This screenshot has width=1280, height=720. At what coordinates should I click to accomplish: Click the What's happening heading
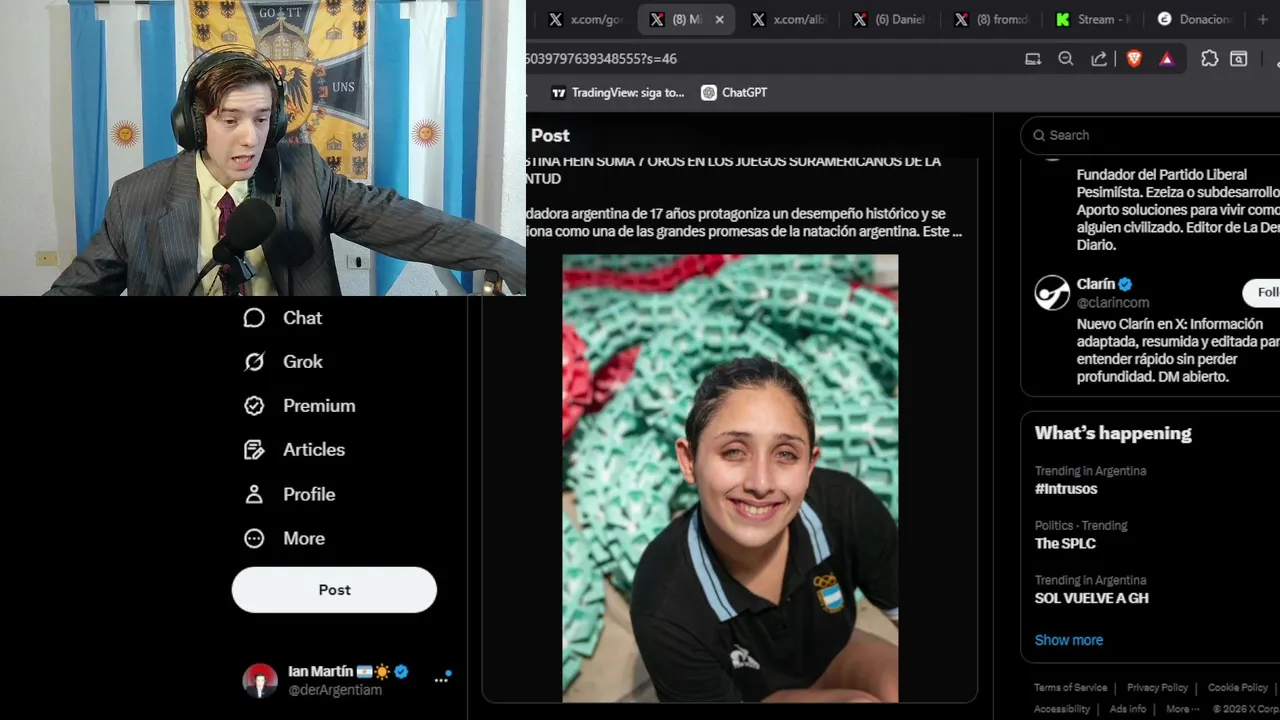point(1113,433)
